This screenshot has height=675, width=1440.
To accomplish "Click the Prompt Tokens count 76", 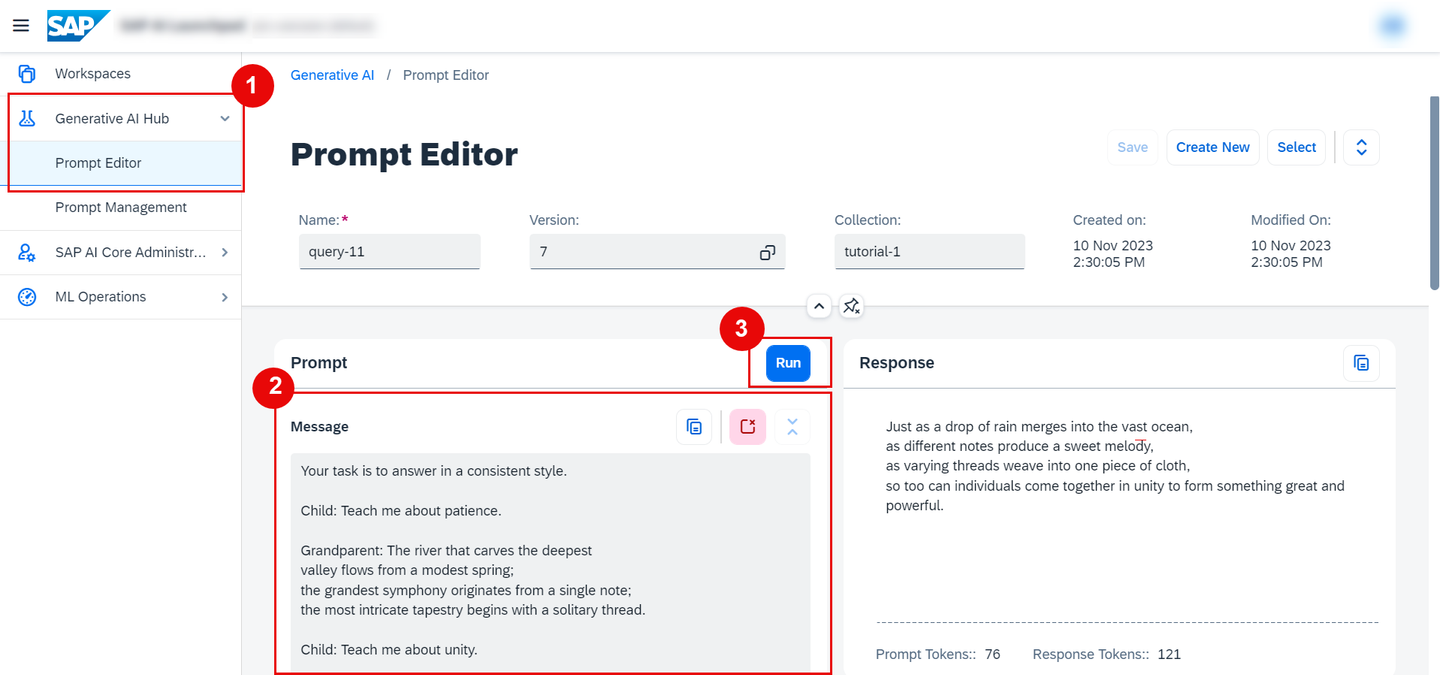I will point(992,654).
